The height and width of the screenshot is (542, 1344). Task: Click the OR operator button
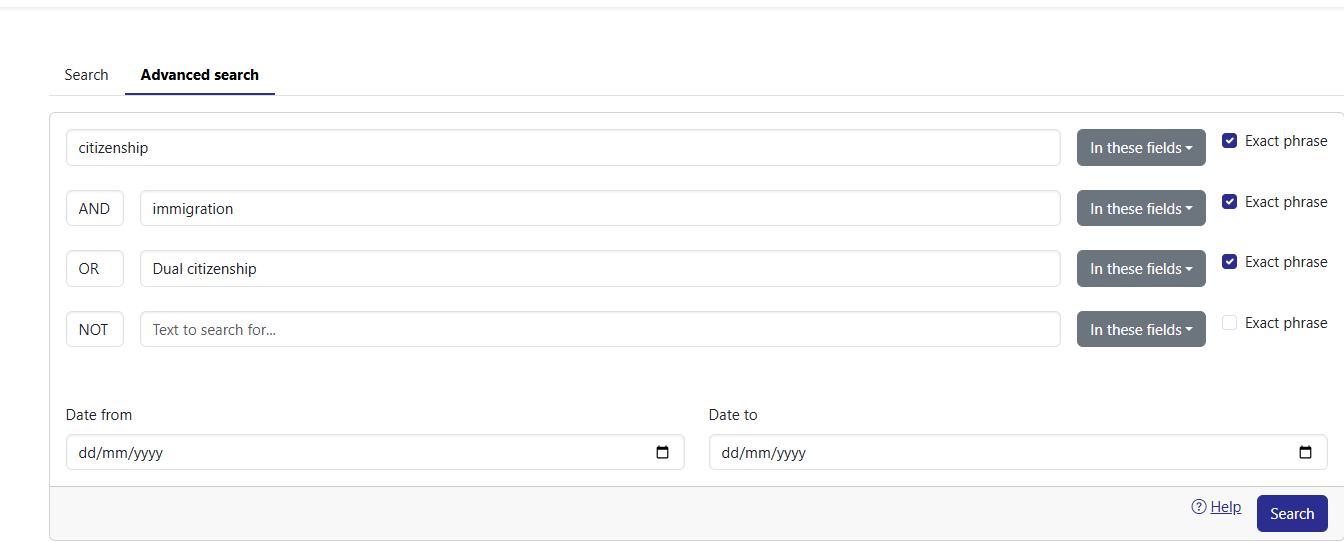(x=95, y=269)
